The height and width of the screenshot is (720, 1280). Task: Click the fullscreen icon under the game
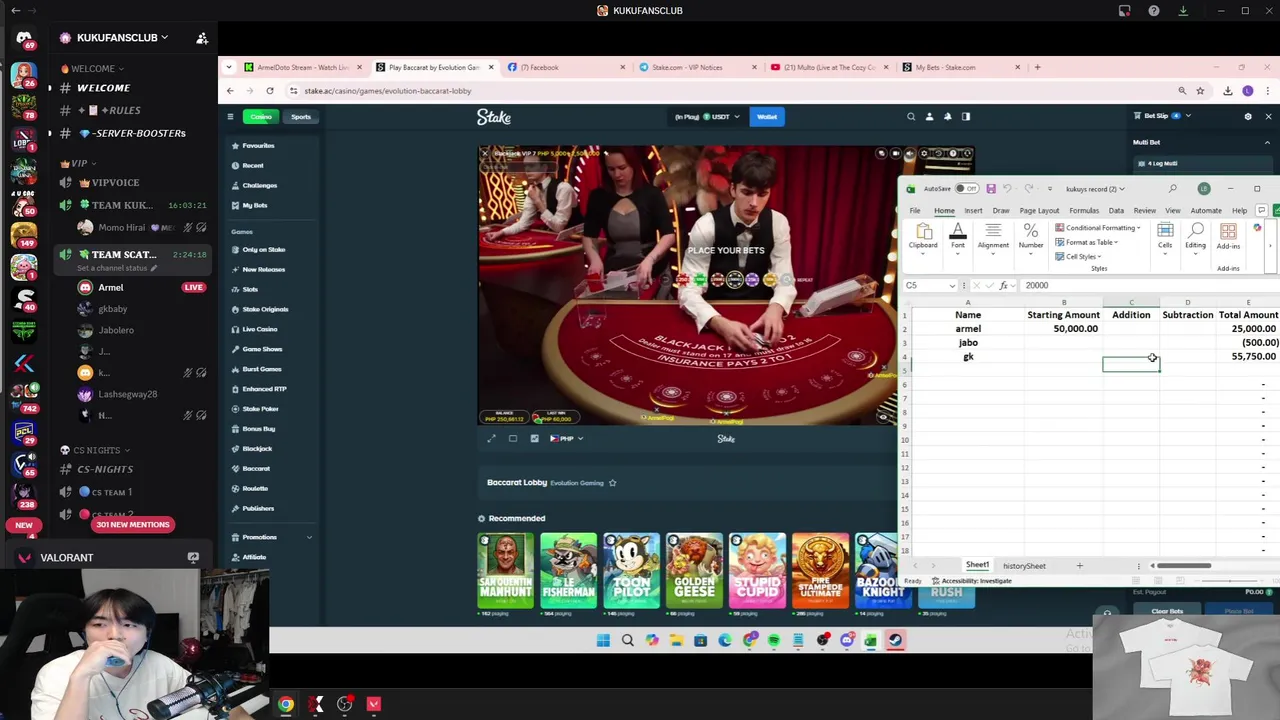pyautogui.click(x=491, y=438)
